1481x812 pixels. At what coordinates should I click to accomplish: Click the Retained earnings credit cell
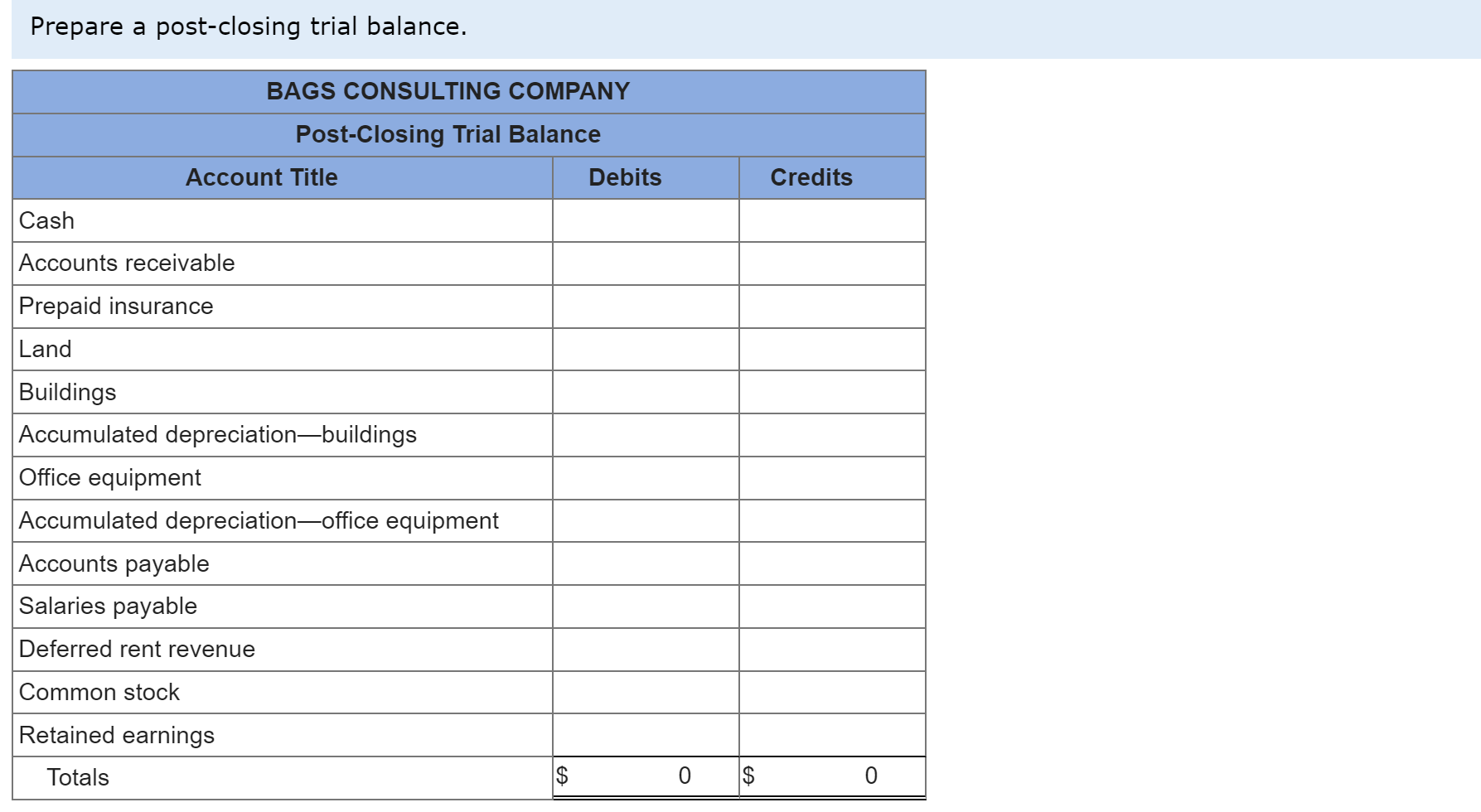pos(831,735)
